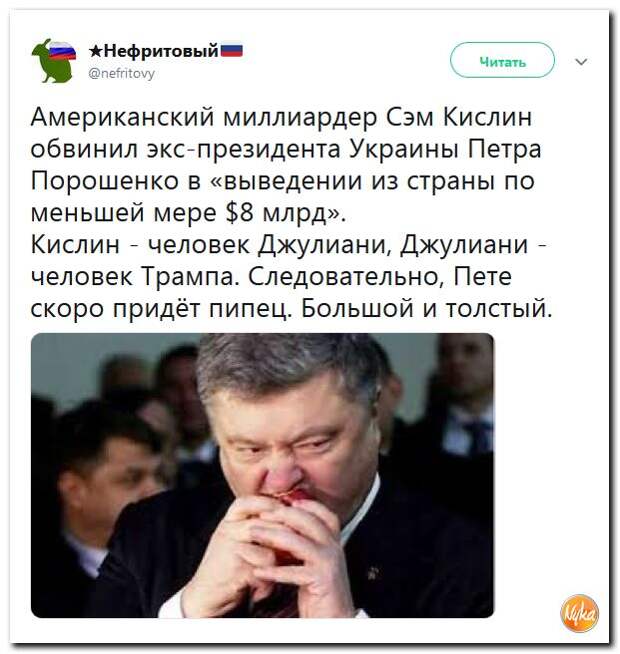This screenshot has height=654, width=620.
Task: Click the green rabbit profile avatar
Action: (x=54, y=61)
